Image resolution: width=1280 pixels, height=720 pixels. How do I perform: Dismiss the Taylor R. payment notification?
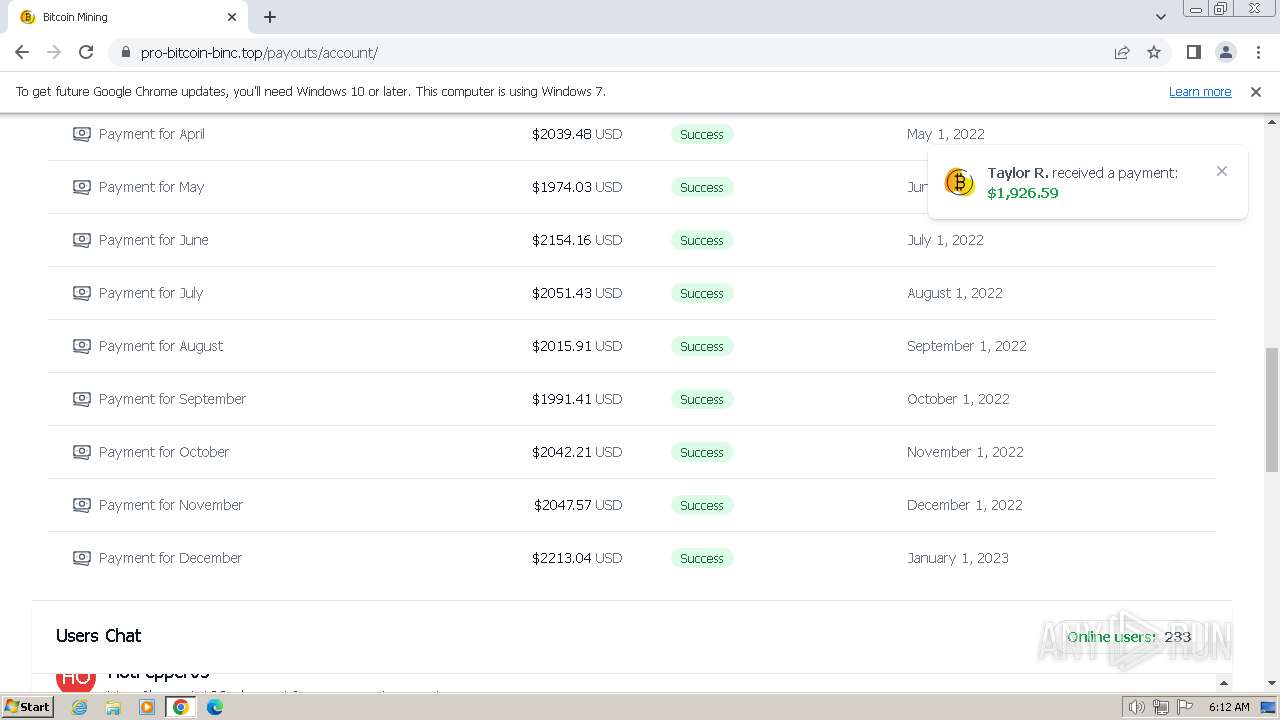pyautogui.click(x=1222, y=171)
